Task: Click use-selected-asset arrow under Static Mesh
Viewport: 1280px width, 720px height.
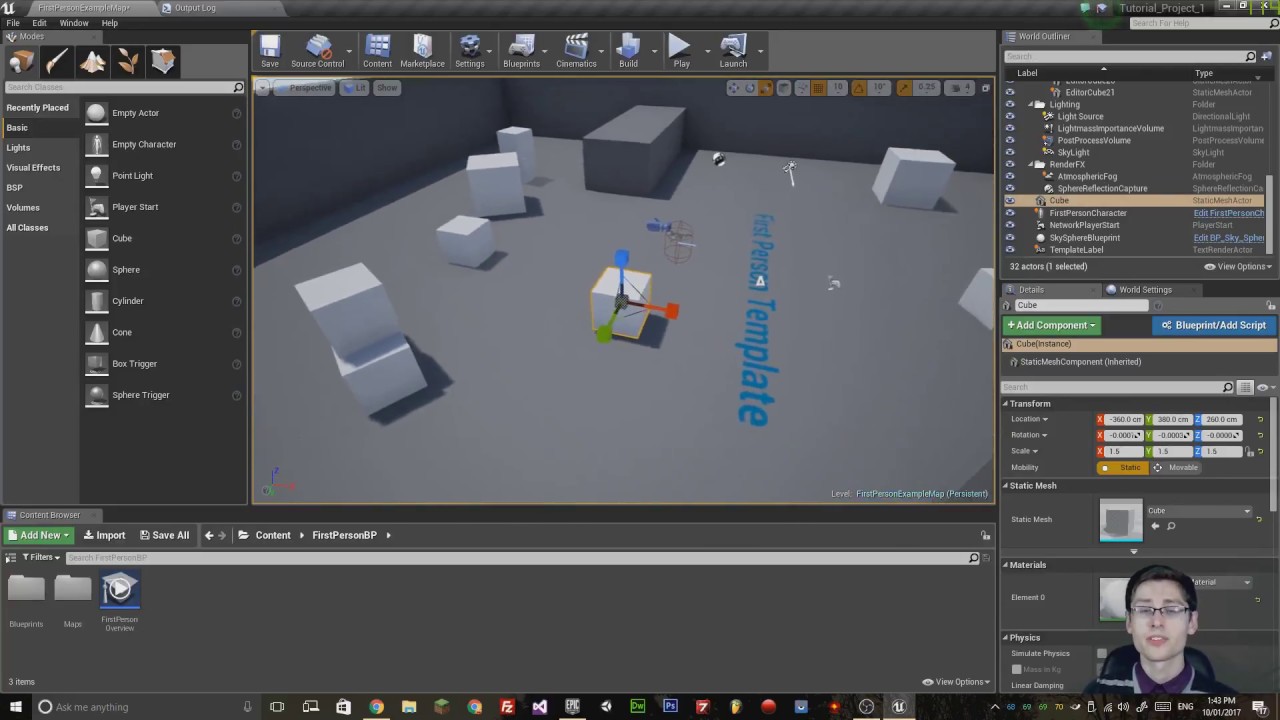Action: click(x=1155, y=526)
